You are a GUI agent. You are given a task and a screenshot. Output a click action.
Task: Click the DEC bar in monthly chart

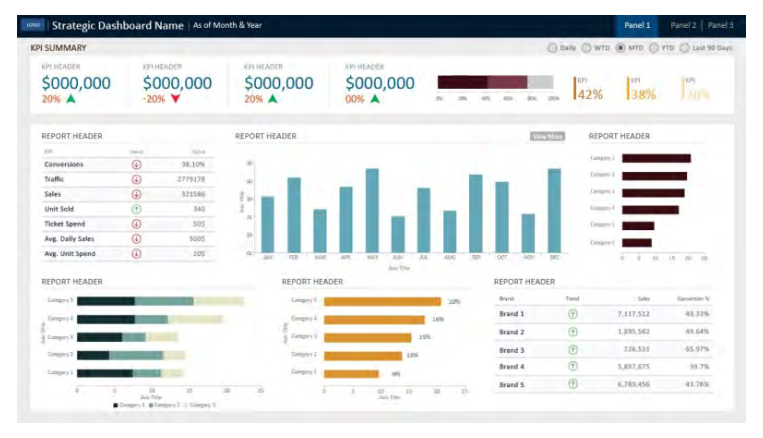tap(554, 209)
